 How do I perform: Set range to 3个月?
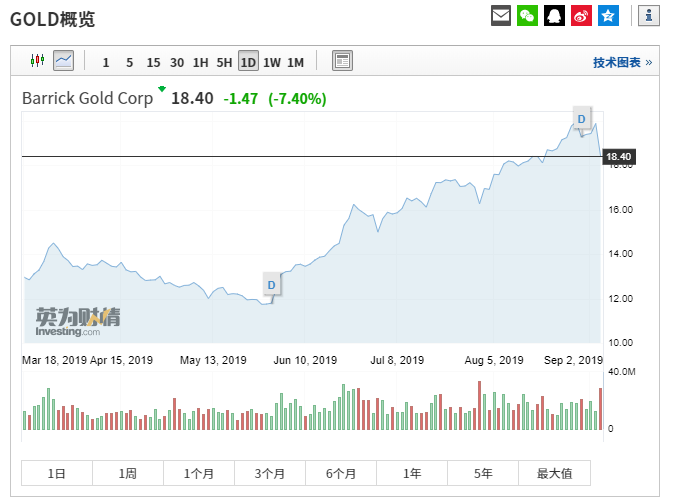click(270, 473)
